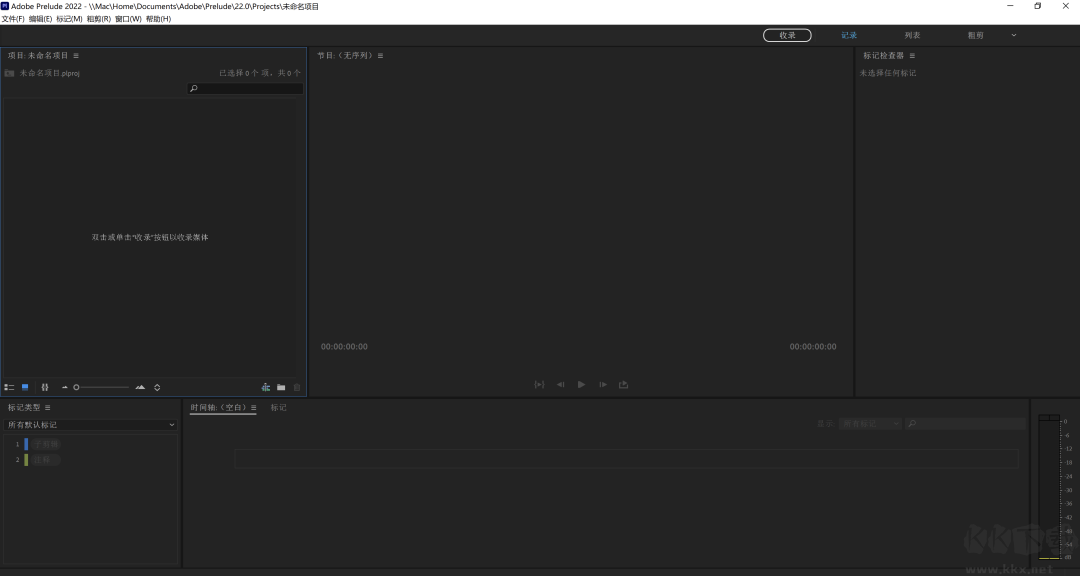The height and width of the screenshot is (576, 1080).
Task: Expand the workspace overflow chevron
Action: coord(1013,35)
